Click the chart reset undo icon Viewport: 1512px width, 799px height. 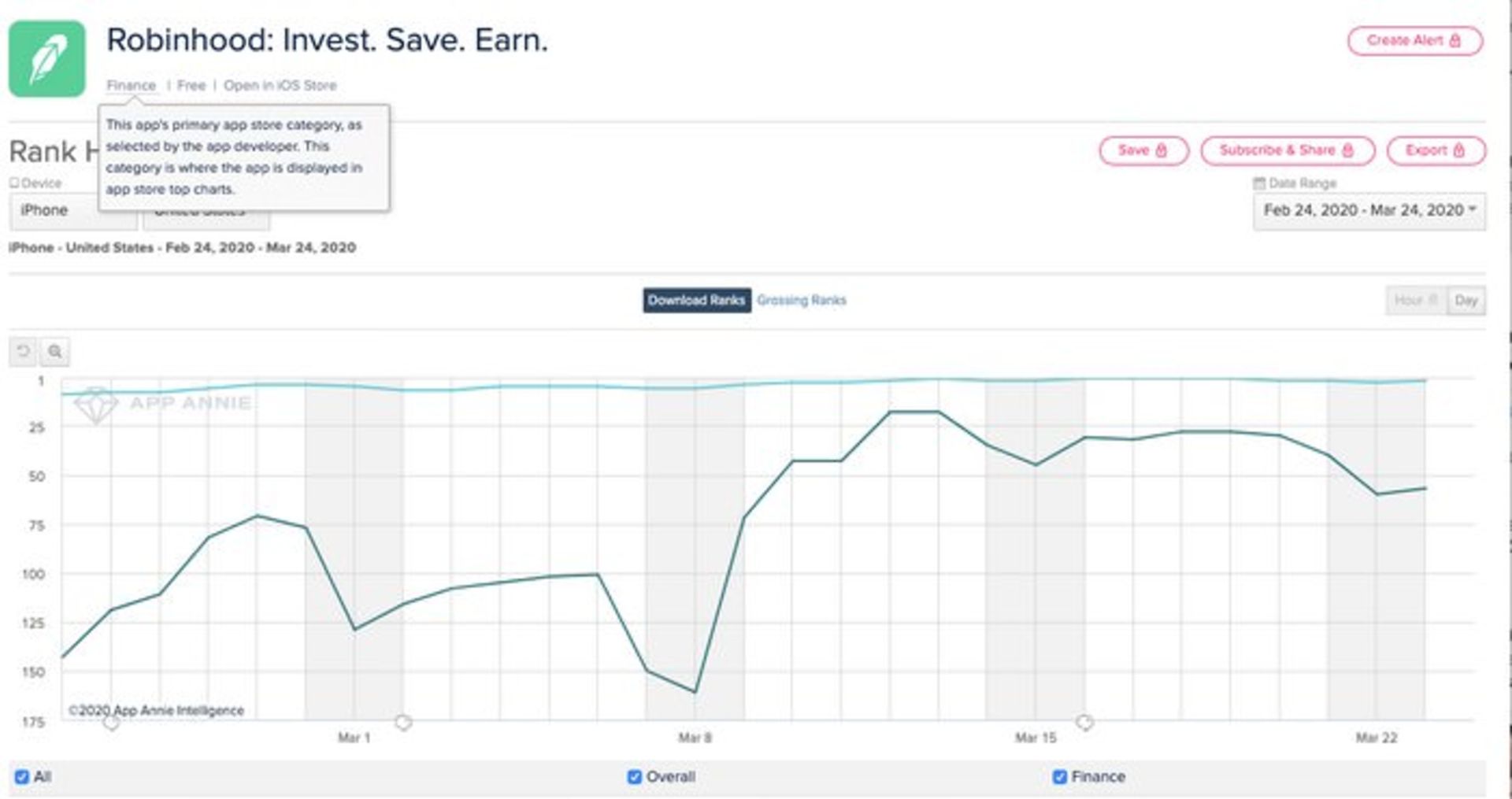(24, 351)
